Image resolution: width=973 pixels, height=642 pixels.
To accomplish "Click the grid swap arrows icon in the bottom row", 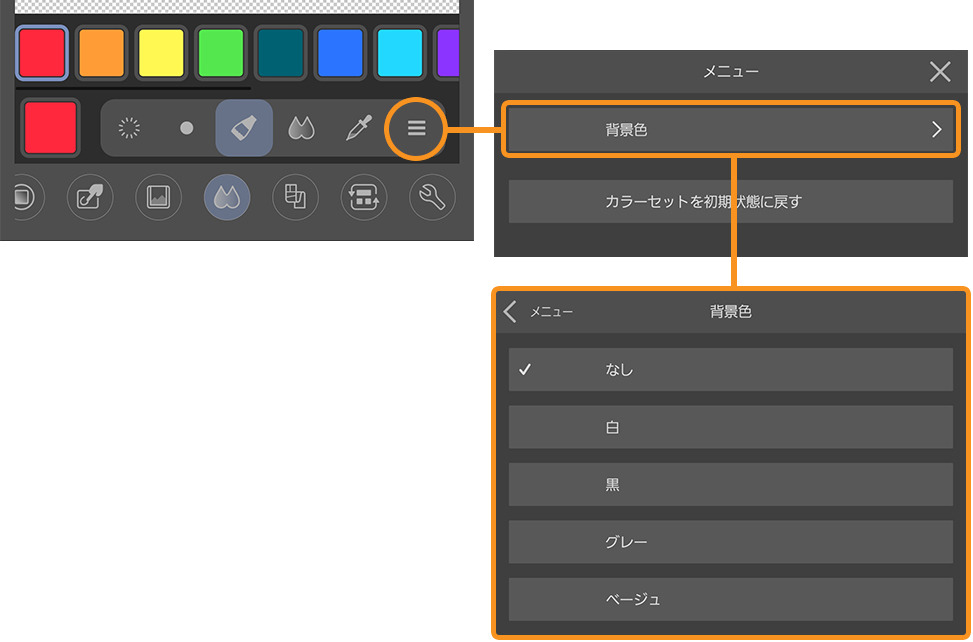I will [364, 197].
